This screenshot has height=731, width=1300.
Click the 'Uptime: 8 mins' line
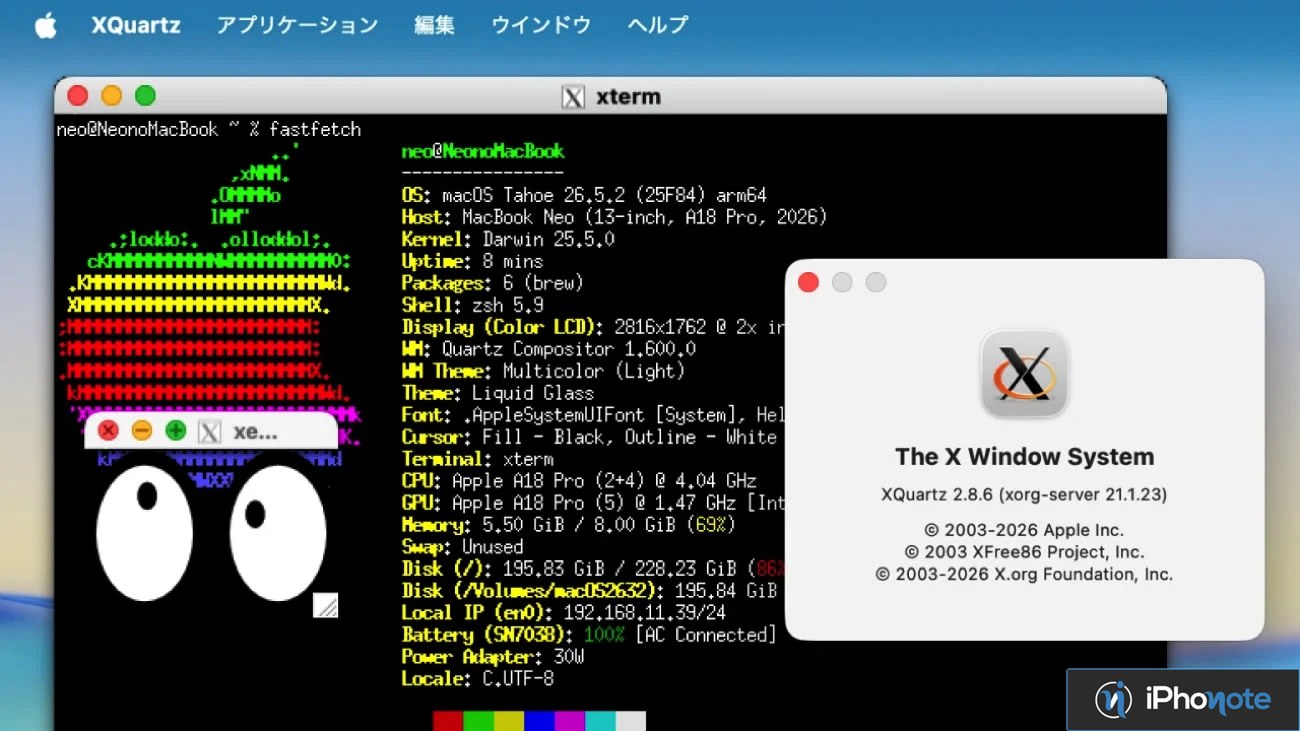click(x=473, y=261)
